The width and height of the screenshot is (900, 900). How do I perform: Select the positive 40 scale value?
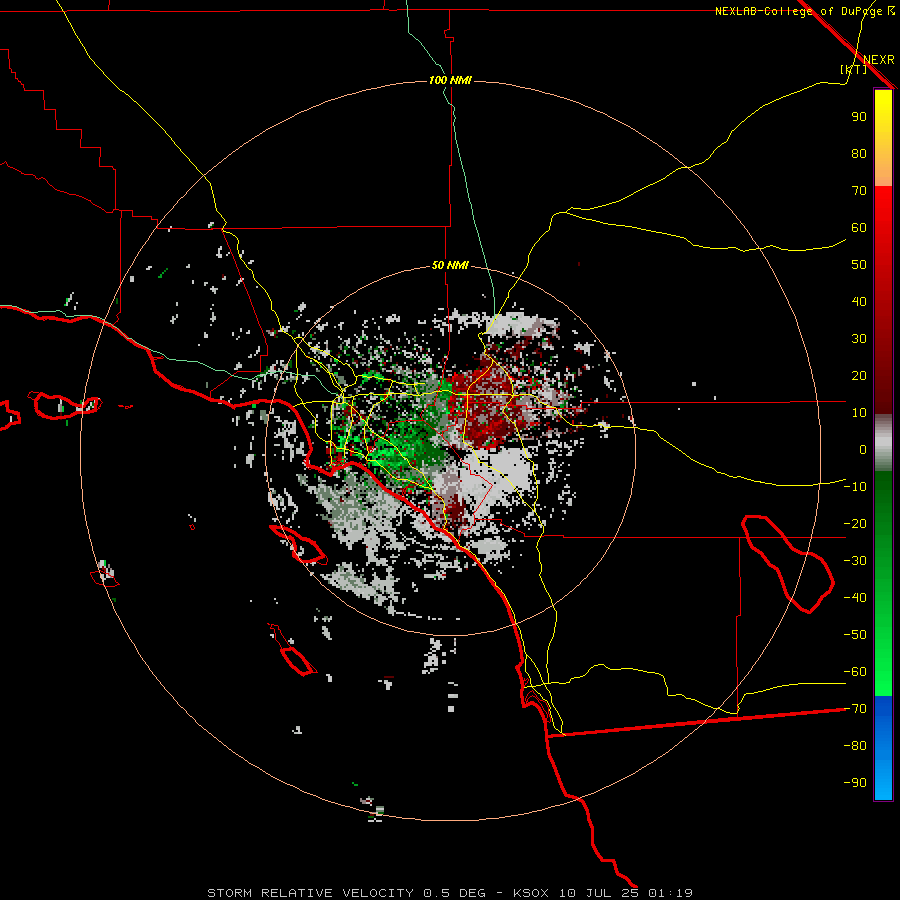point(859,301)
